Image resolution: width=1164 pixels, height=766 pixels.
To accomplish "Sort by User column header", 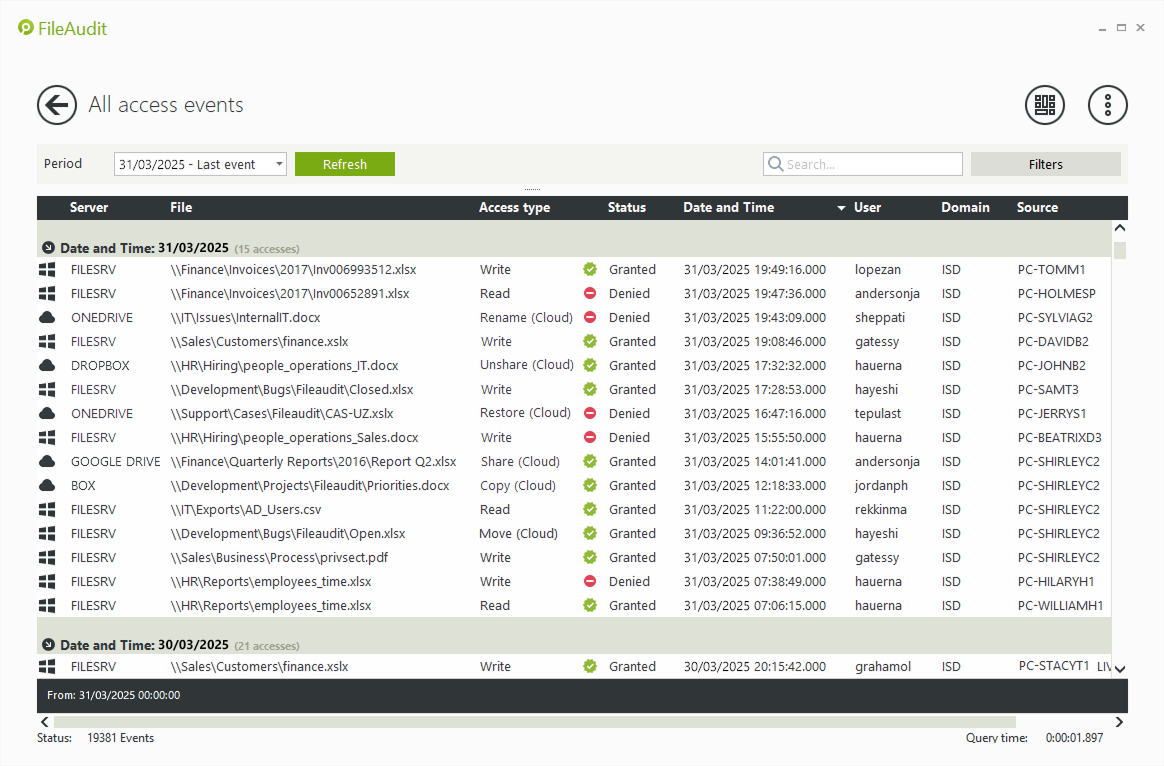I will coord(867,208).
